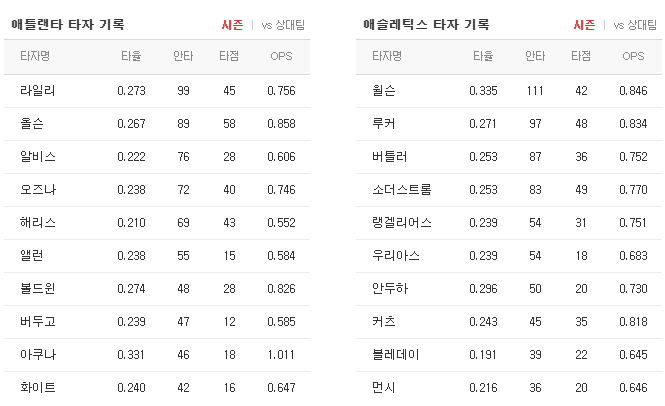Click on batter 커츠
The image size is (665, 406).
click(x=384, y=321)
